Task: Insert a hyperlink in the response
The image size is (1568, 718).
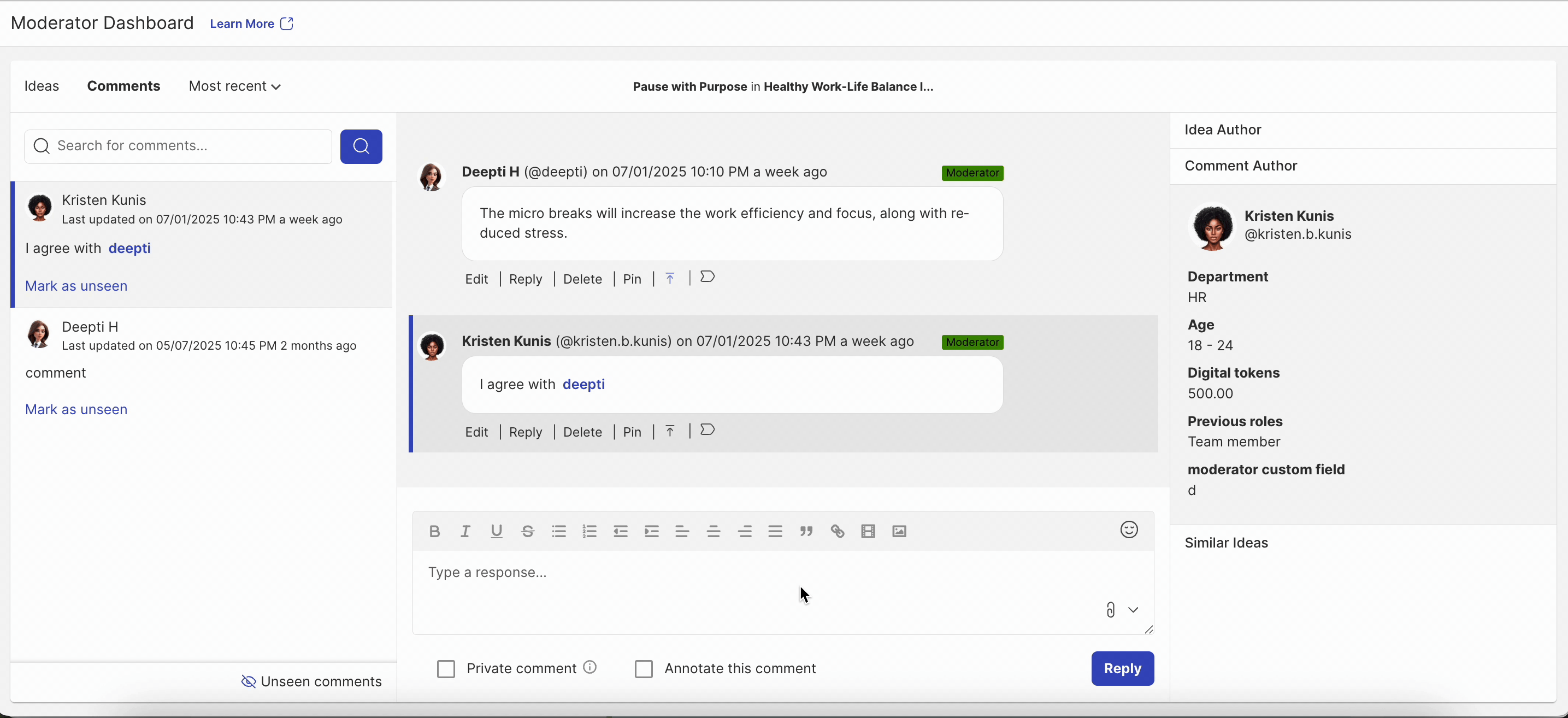Action: (x=837, y=531)
